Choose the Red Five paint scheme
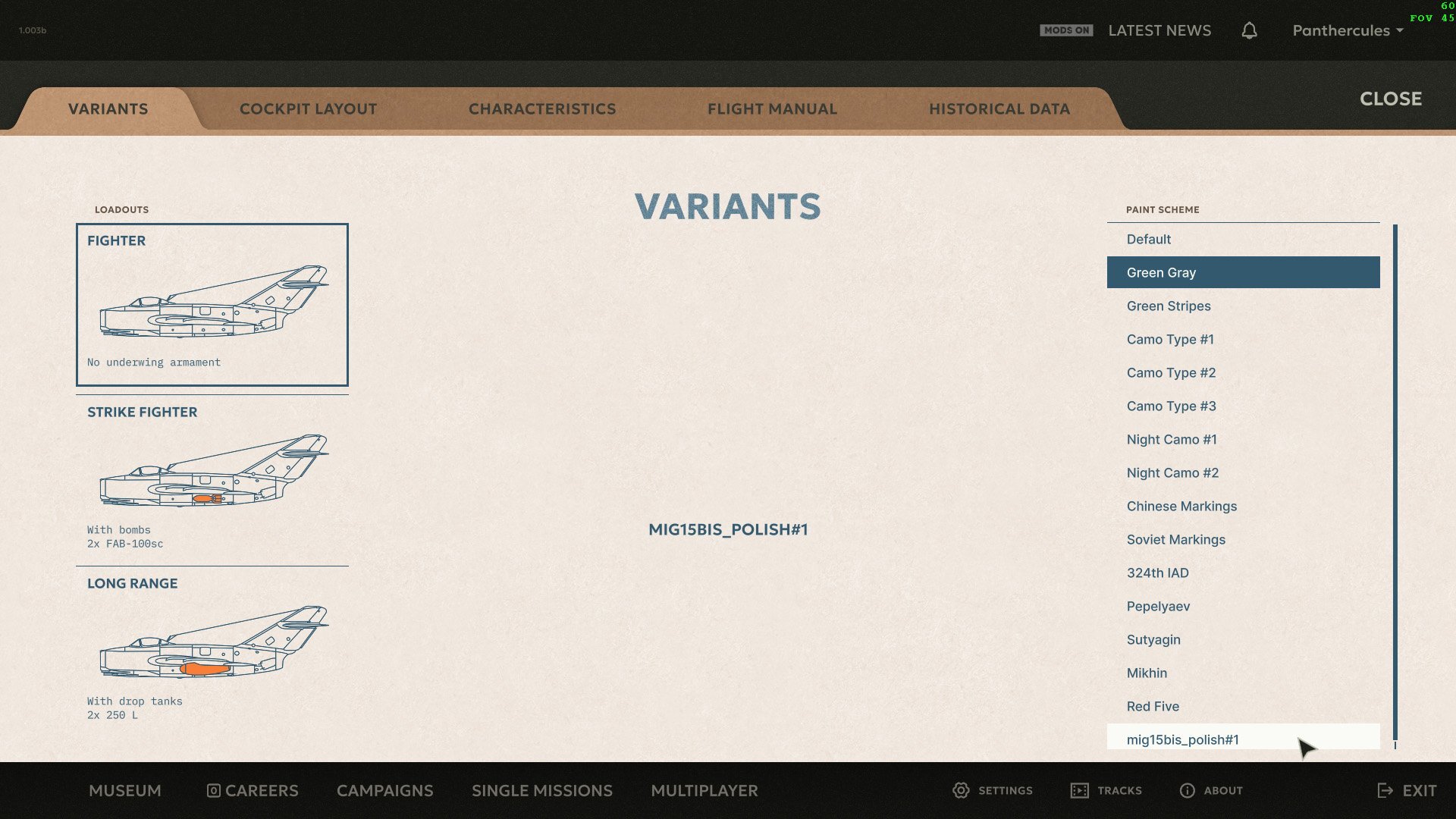 tap(1244, 706)
